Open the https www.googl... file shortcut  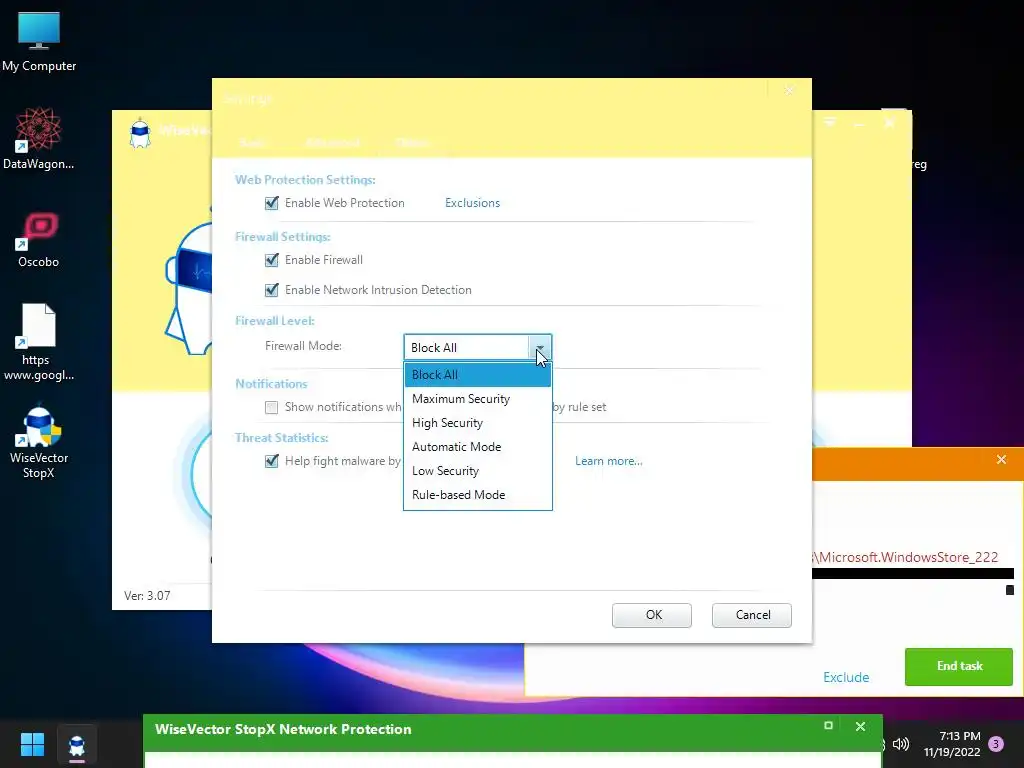[x=39, y=342]
